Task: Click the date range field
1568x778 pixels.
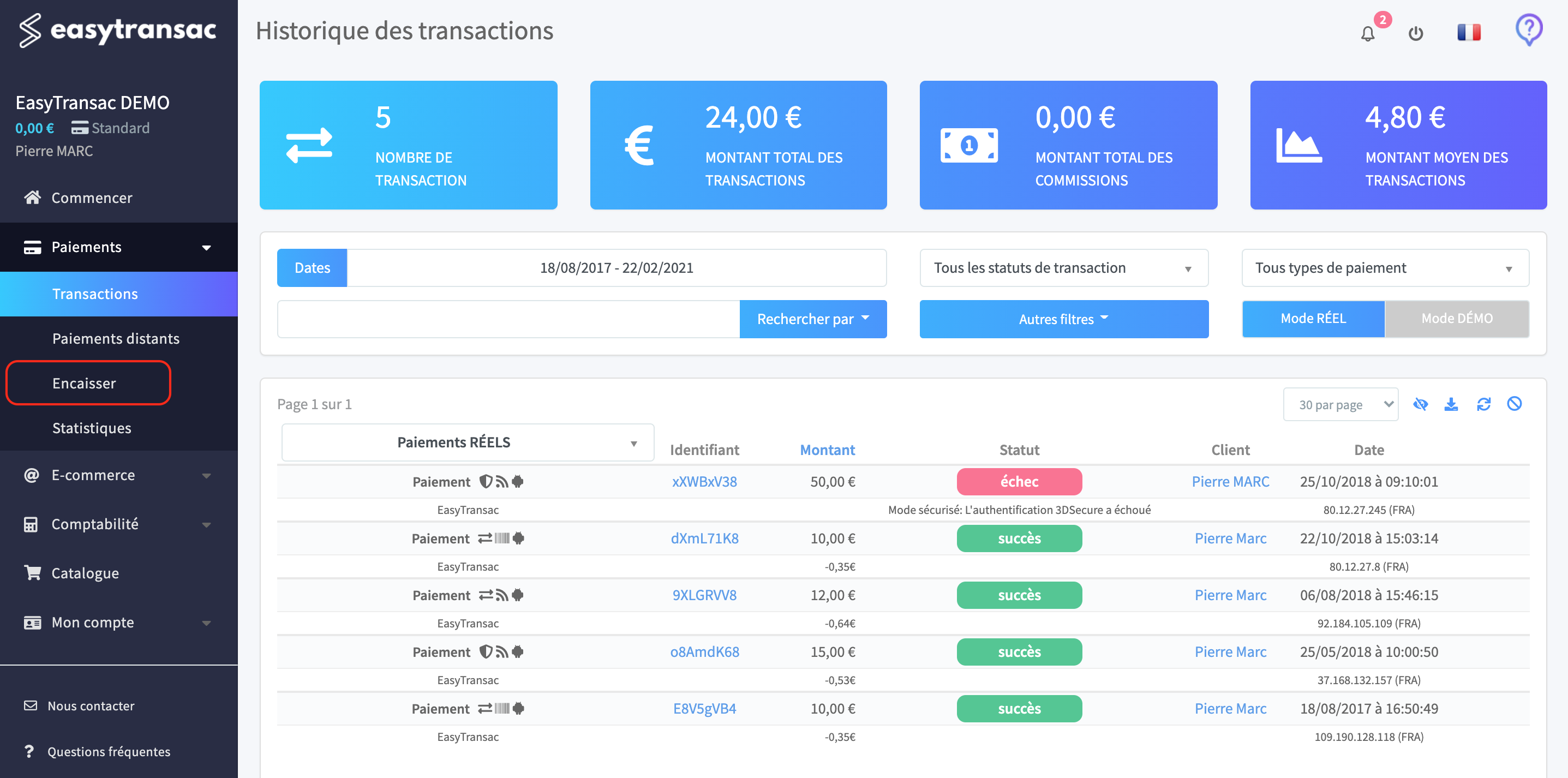Action: pyautogui.click(x=617, y=268)
